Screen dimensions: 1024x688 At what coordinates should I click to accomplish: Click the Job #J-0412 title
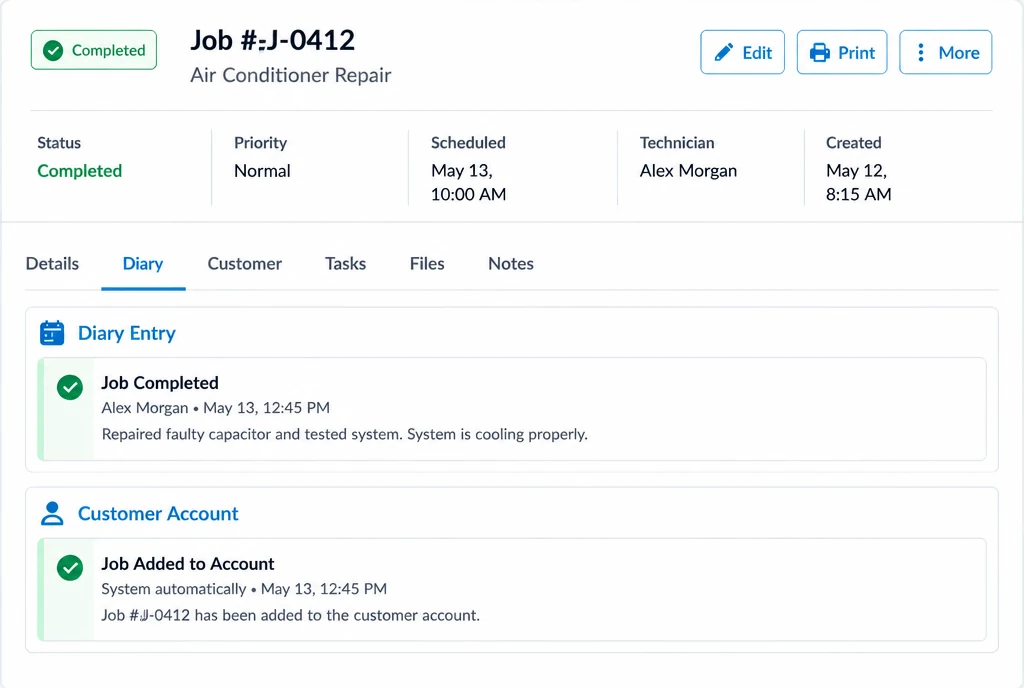pyautogui.click(x=272, y=40)
